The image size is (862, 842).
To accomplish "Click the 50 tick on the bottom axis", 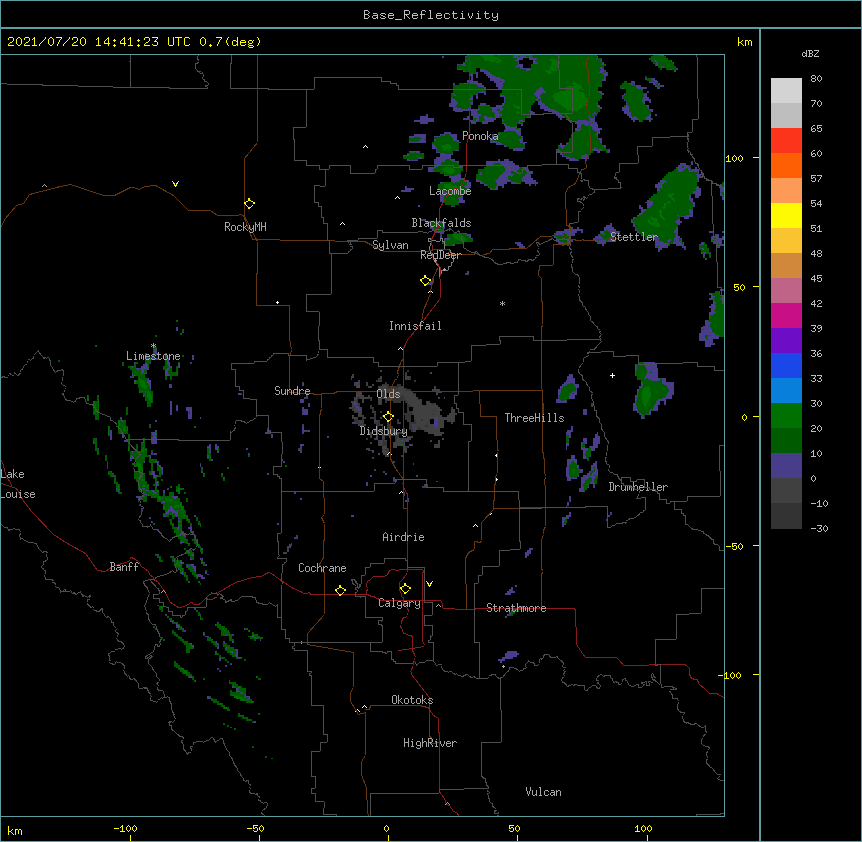I will (514, 828).
